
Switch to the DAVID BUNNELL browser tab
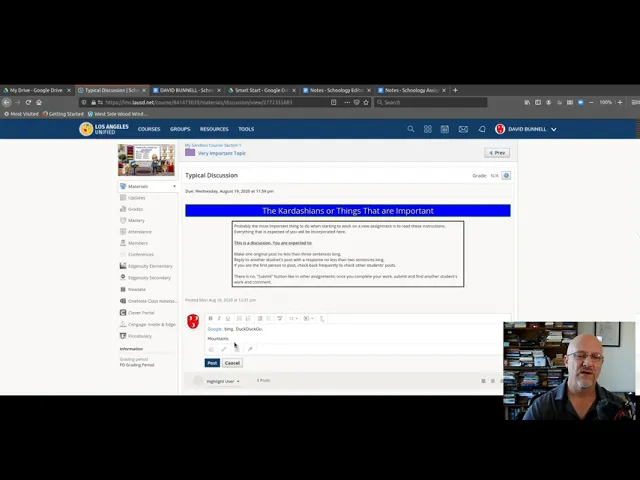(x=187, y=90)
